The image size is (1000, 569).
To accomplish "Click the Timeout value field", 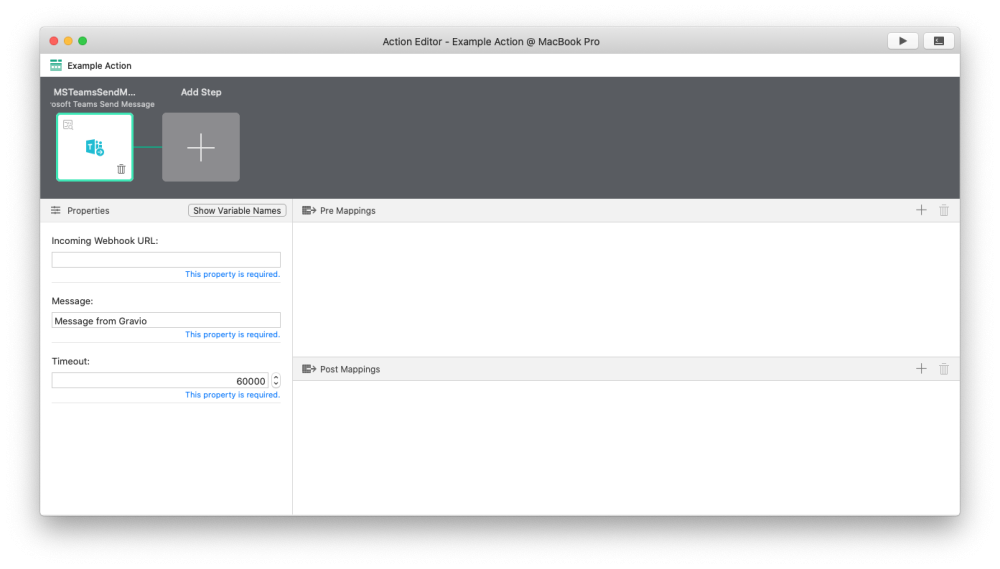I will pyautogui.click(x=159, y=381).
